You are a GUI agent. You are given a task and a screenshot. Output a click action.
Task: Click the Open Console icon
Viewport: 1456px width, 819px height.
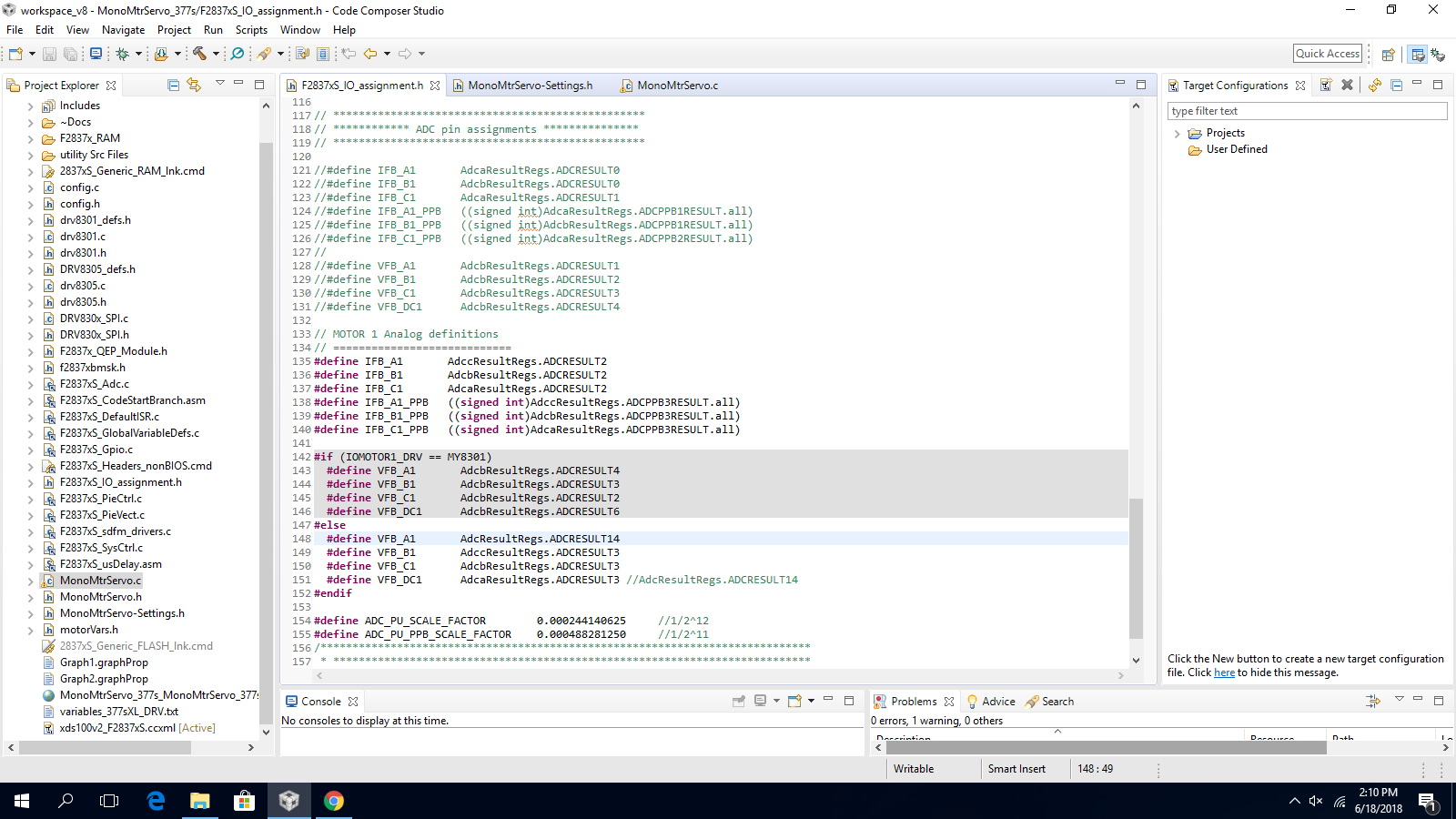(x=794, y=701)
